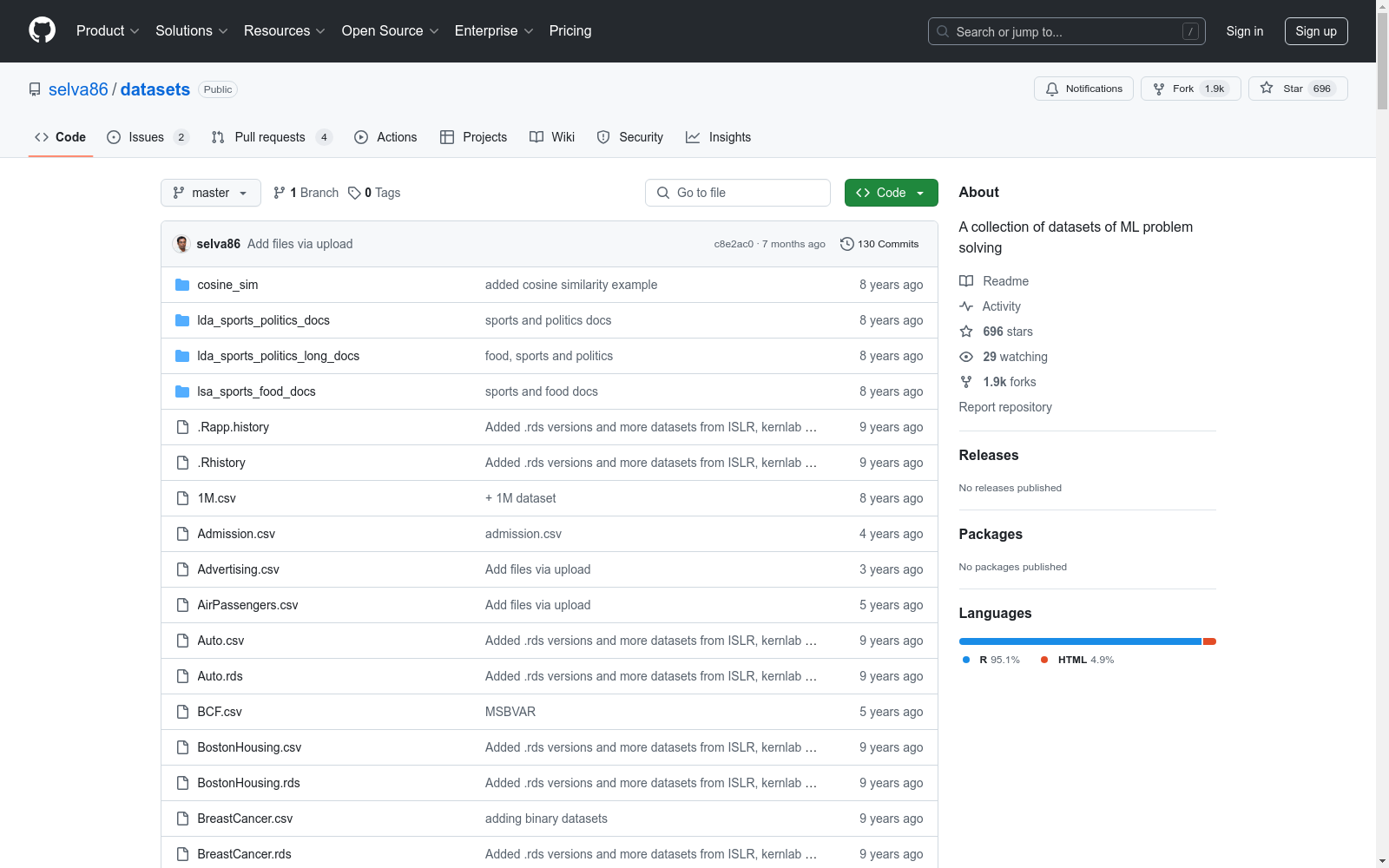
Task: Click the file icon for BCF.csv
Action: point(182,712)
